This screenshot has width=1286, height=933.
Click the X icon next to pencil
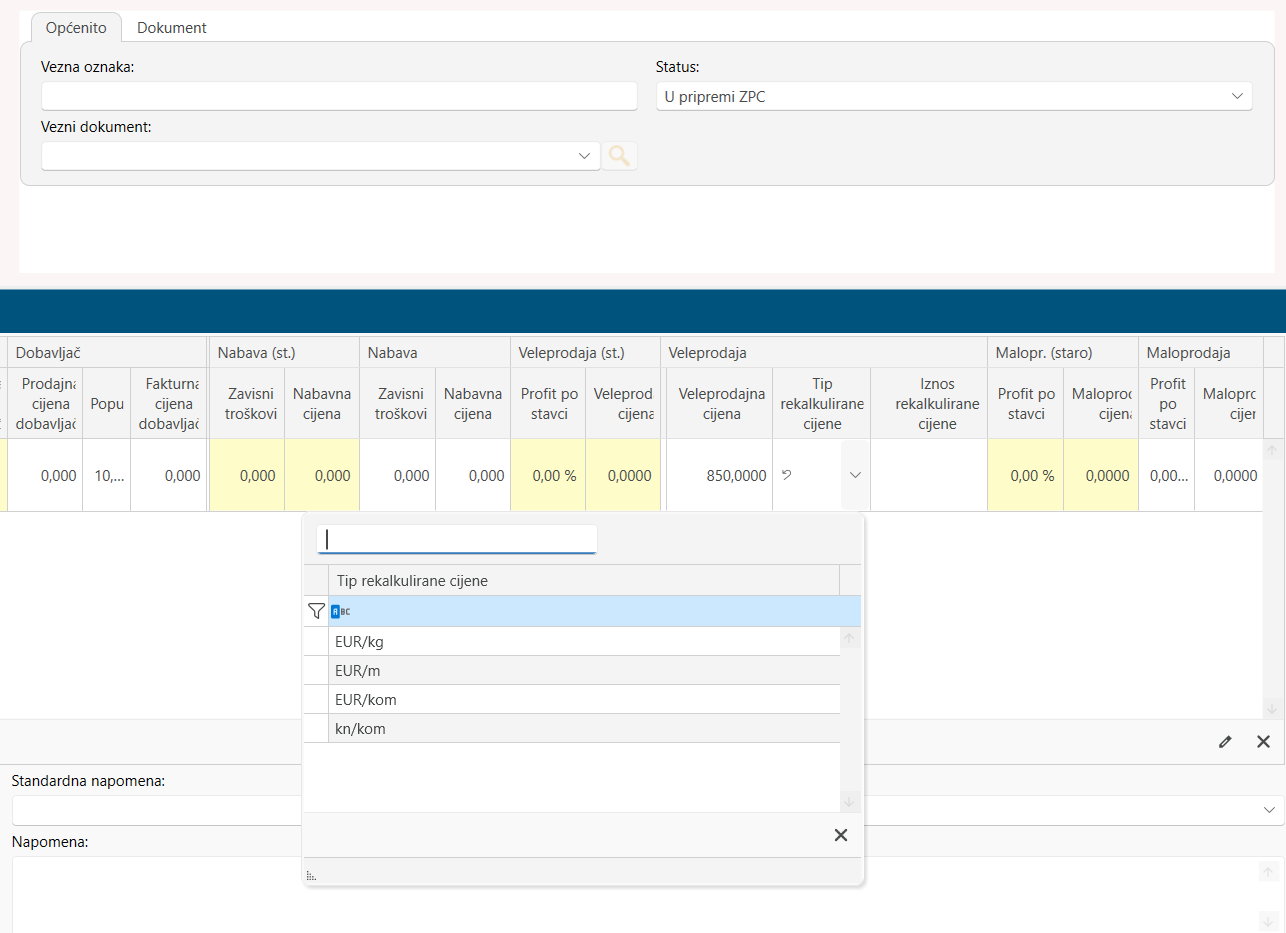click(x=1263, y=741)
